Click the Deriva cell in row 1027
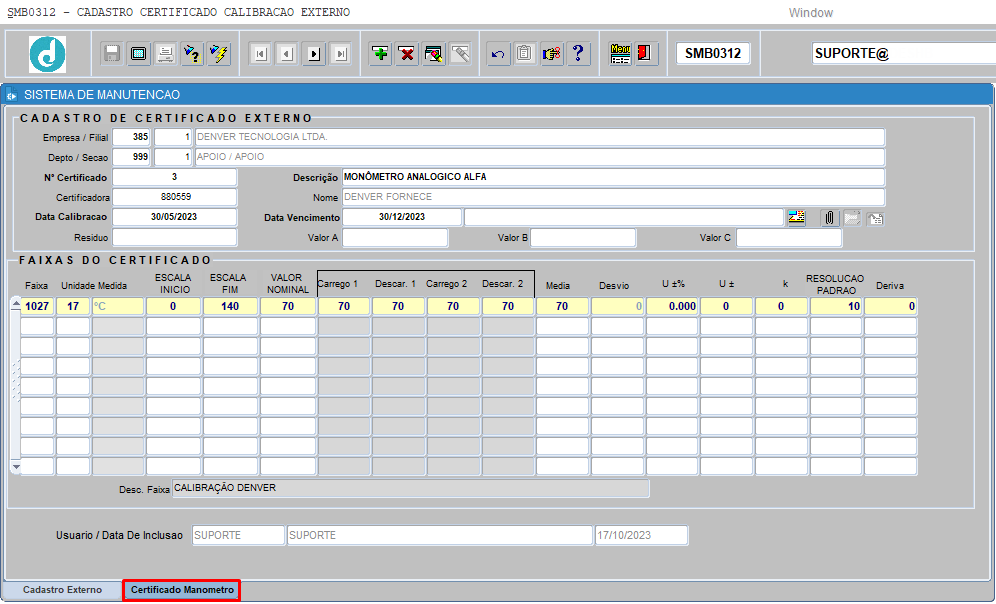Viewport: 996px width, 604px height. [891, 306]
